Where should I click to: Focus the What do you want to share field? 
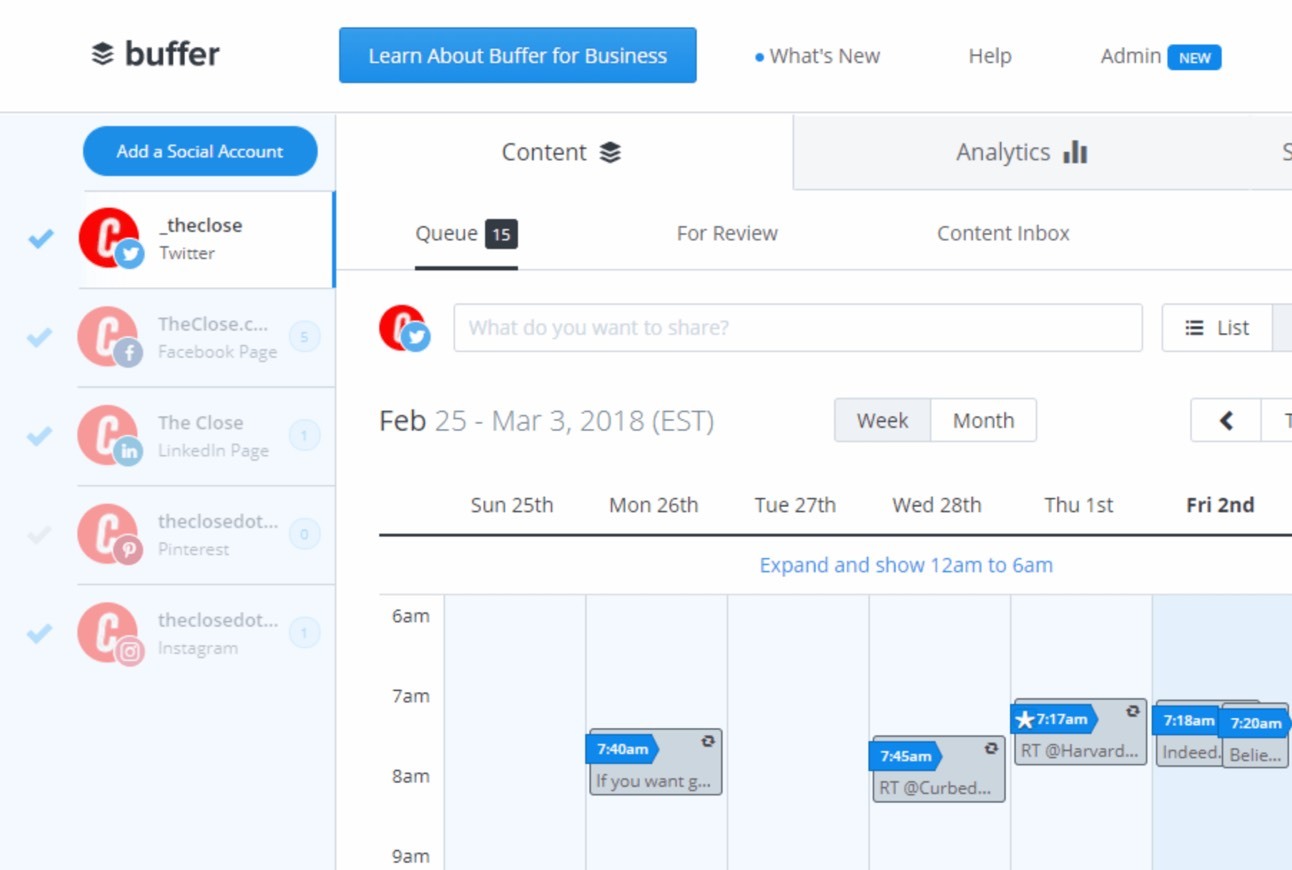798,328
